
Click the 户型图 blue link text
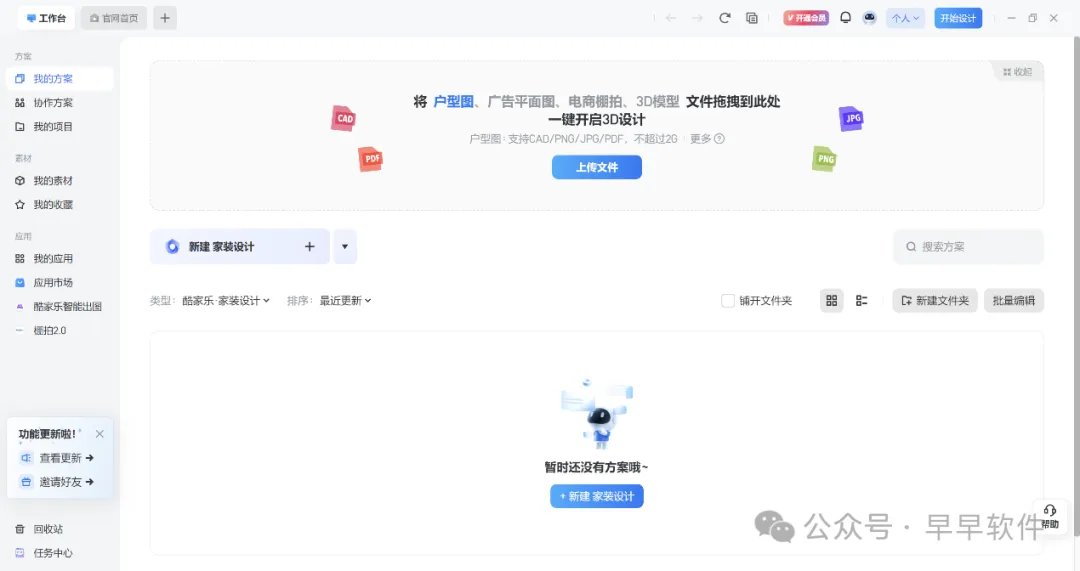tap(453, 101)
